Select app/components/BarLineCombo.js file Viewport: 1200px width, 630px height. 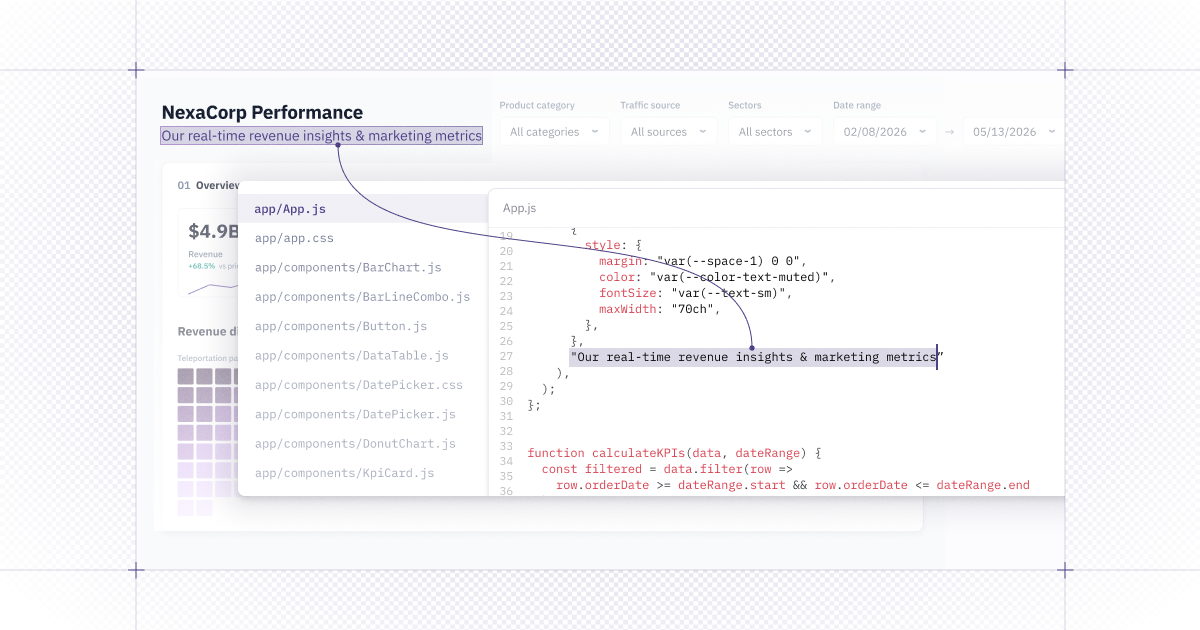(363, 297)
